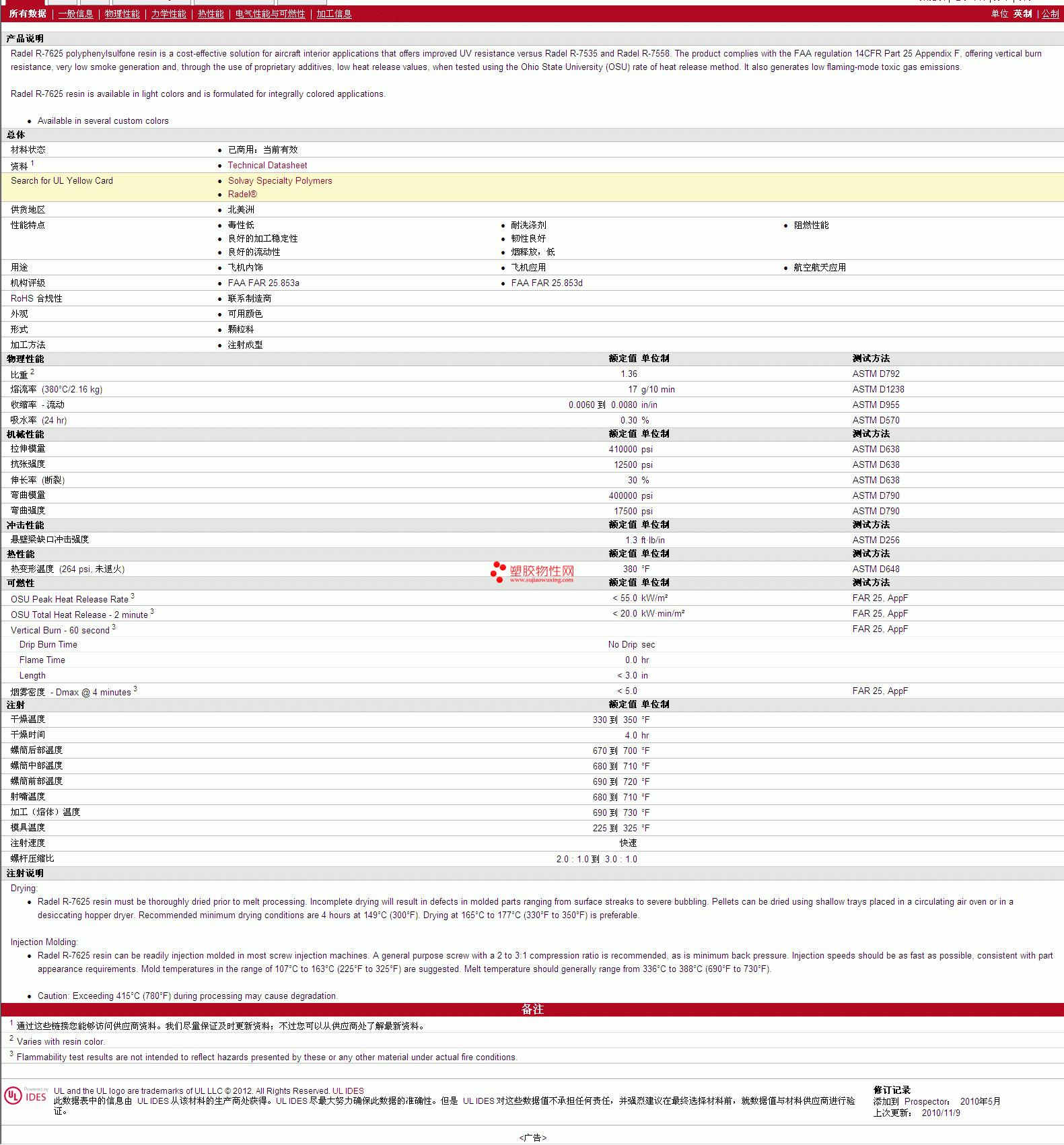This screenshot has width=1064, height=1145.
Task: Click the 修订记录 heading
Action: (x=892, y=1090)
